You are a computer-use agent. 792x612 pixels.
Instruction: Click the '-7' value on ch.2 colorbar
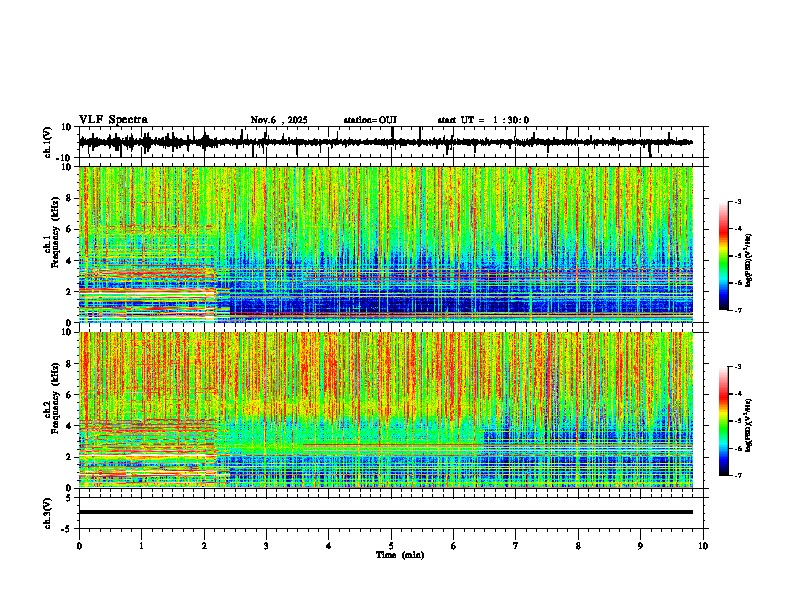(738, 475)
